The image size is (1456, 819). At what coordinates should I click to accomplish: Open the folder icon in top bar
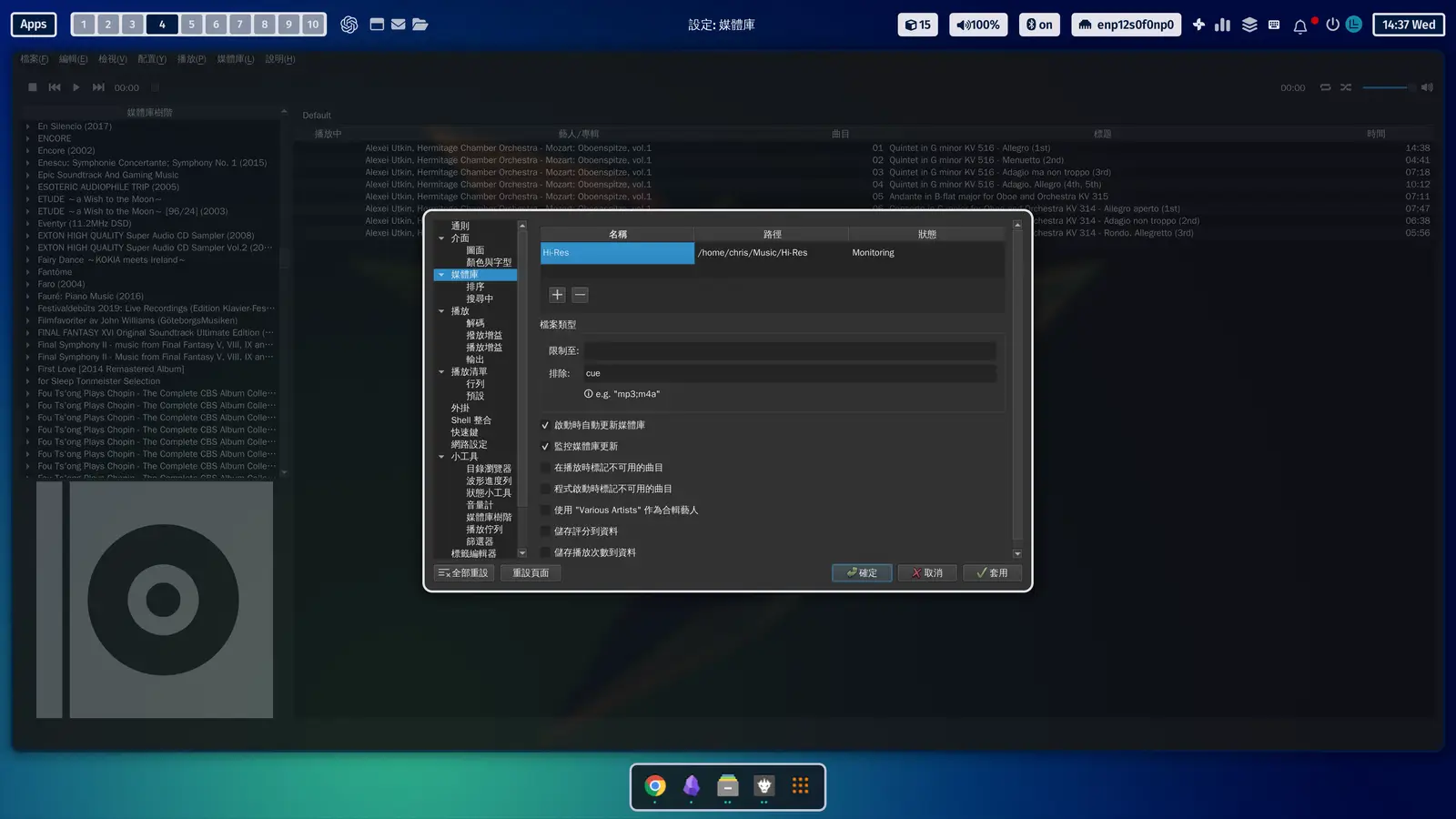pos(420,25)
